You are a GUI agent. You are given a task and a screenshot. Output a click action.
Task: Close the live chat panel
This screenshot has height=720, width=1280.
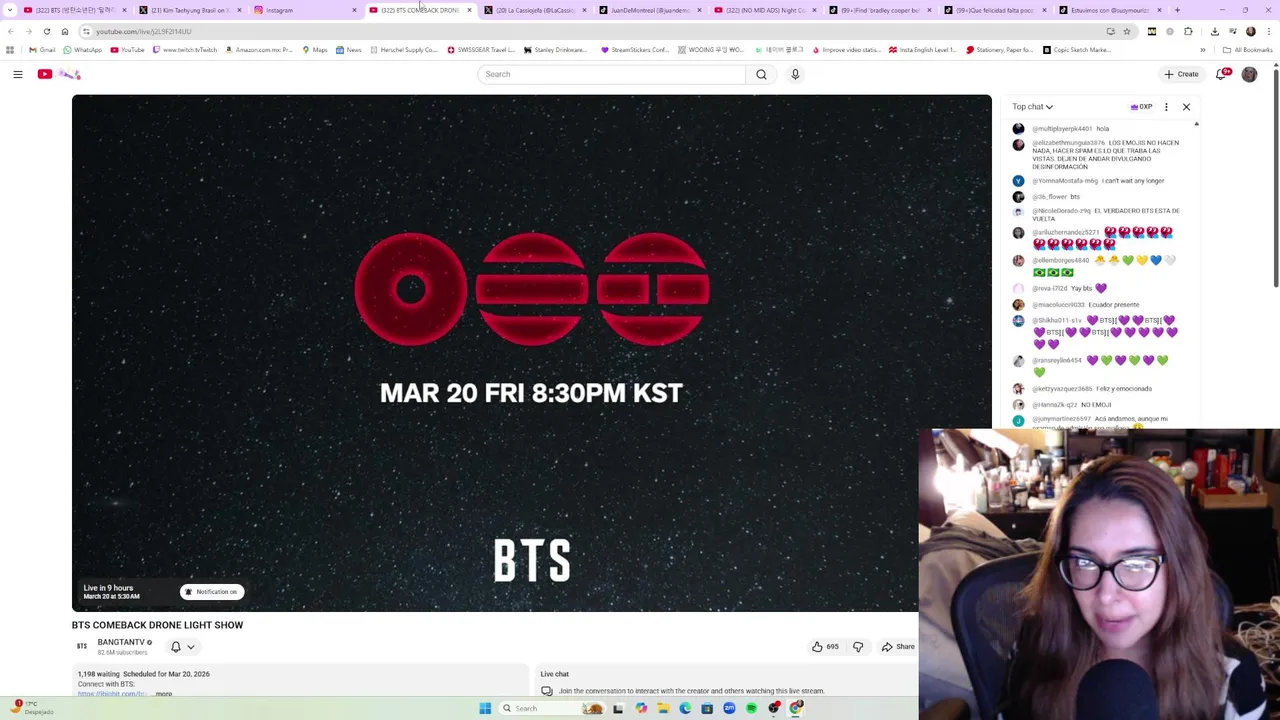coord(1186,107)
